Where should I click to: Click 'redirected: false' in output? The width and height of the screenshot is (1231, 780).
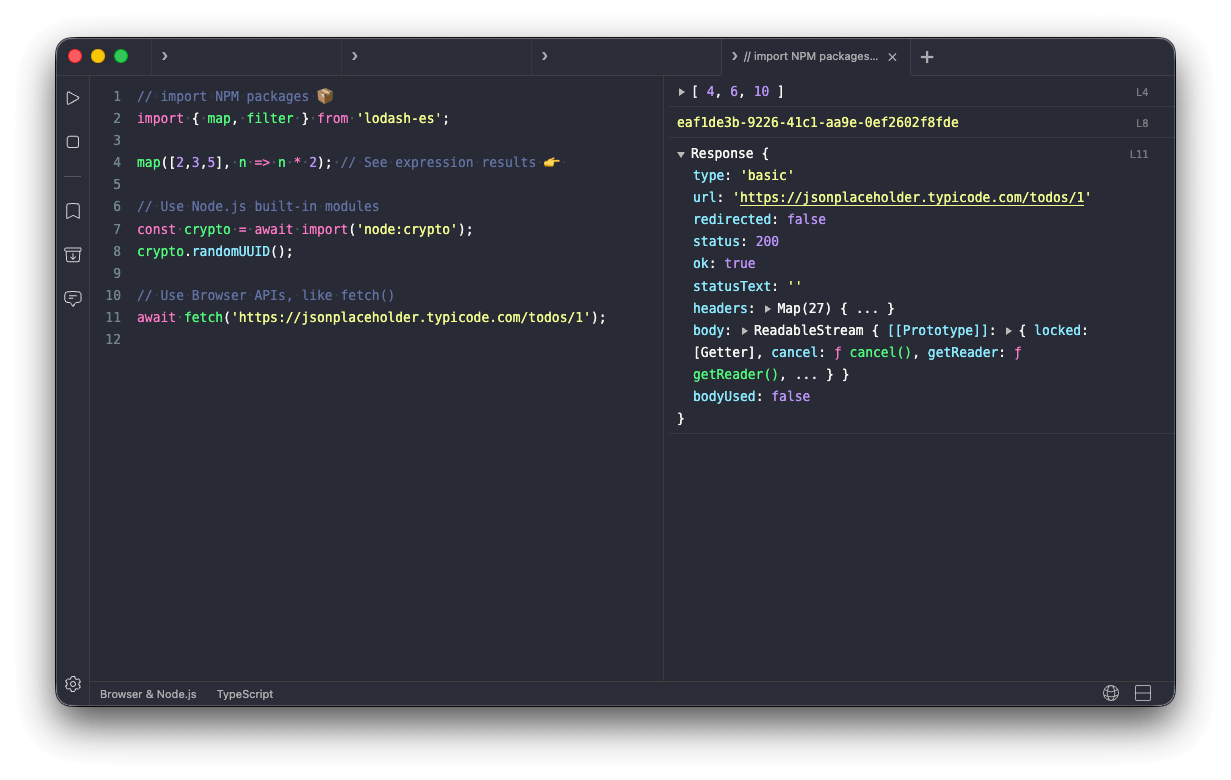[760, 220]
